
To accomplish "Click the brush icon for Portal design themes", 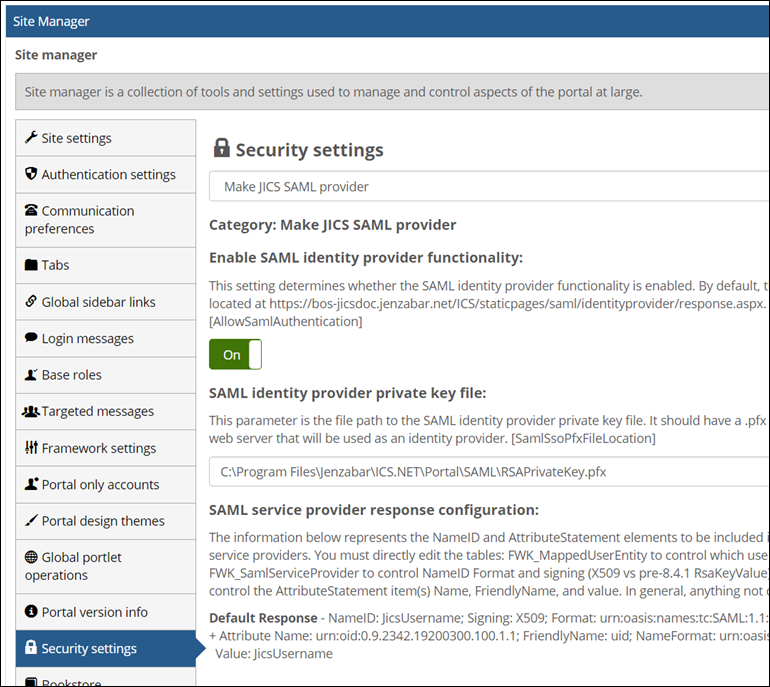I will point(31,520).
